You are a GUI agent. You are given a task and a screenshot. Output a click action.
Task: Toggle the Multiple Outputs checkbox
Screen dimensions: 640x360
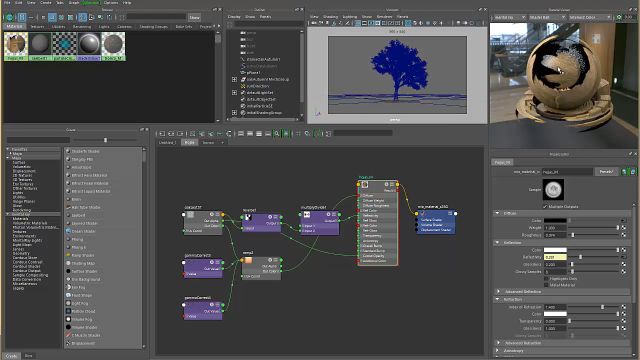(545, 207)
